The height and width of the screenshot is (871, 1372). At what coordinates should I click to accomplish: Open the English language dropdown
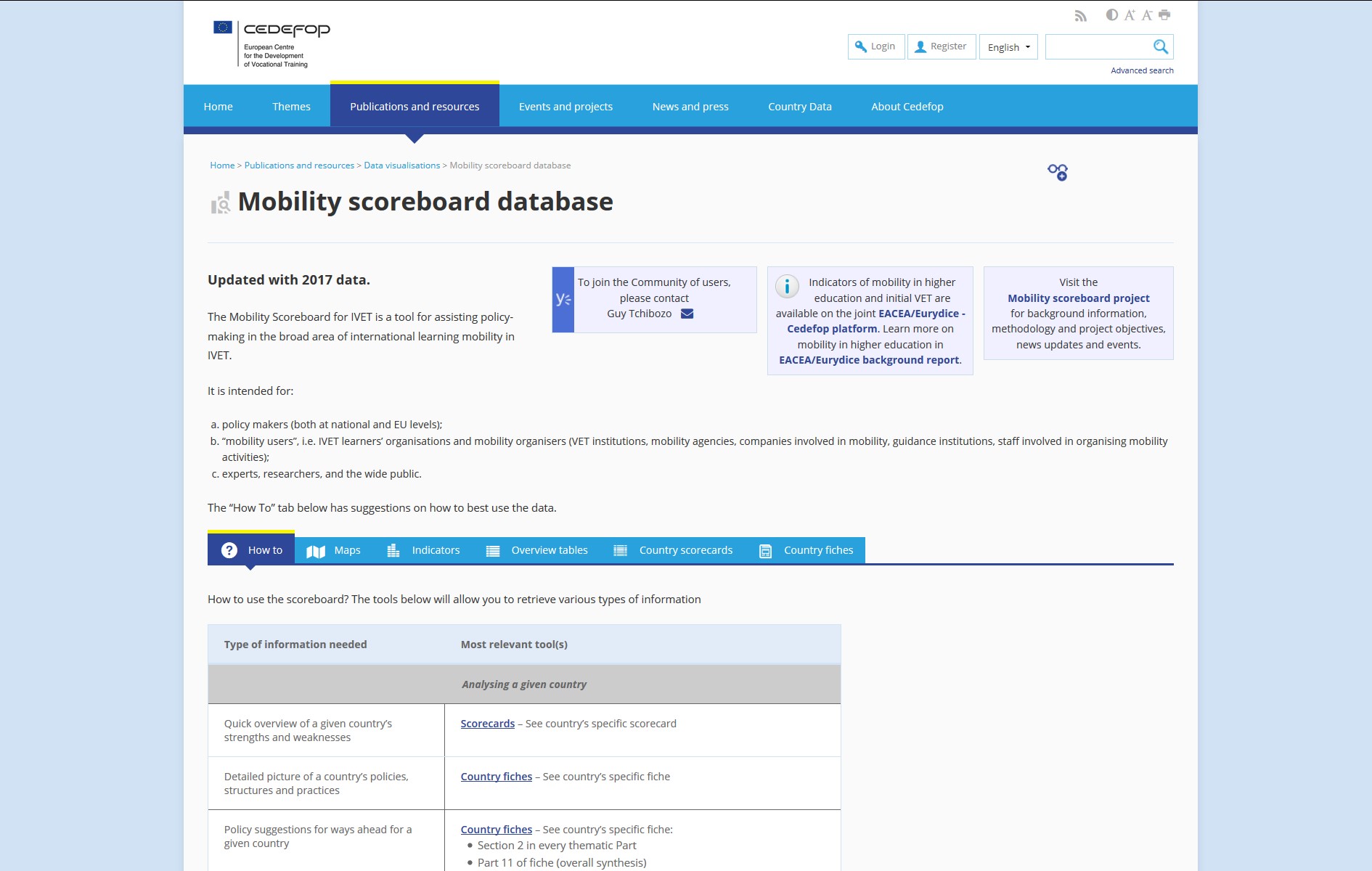coord(1008,46)
